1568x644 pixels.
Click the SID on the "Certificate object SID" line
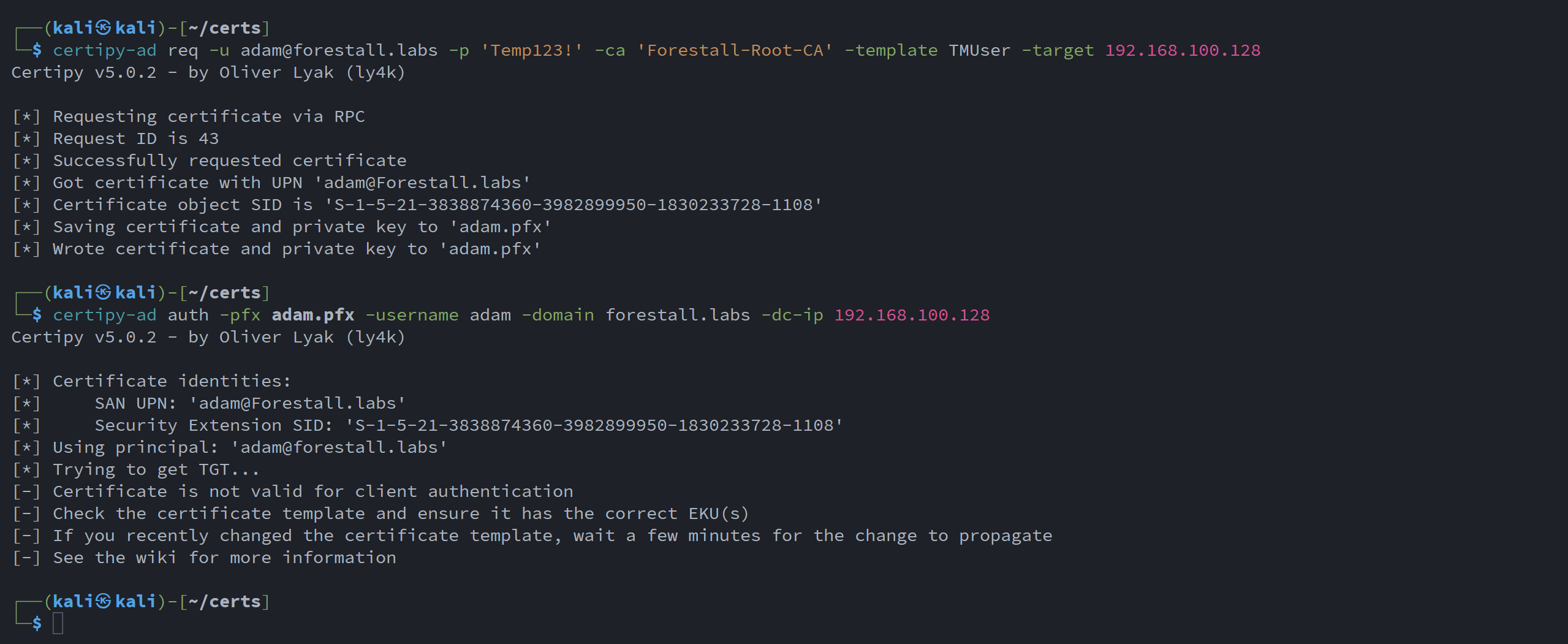coord(573,205)
